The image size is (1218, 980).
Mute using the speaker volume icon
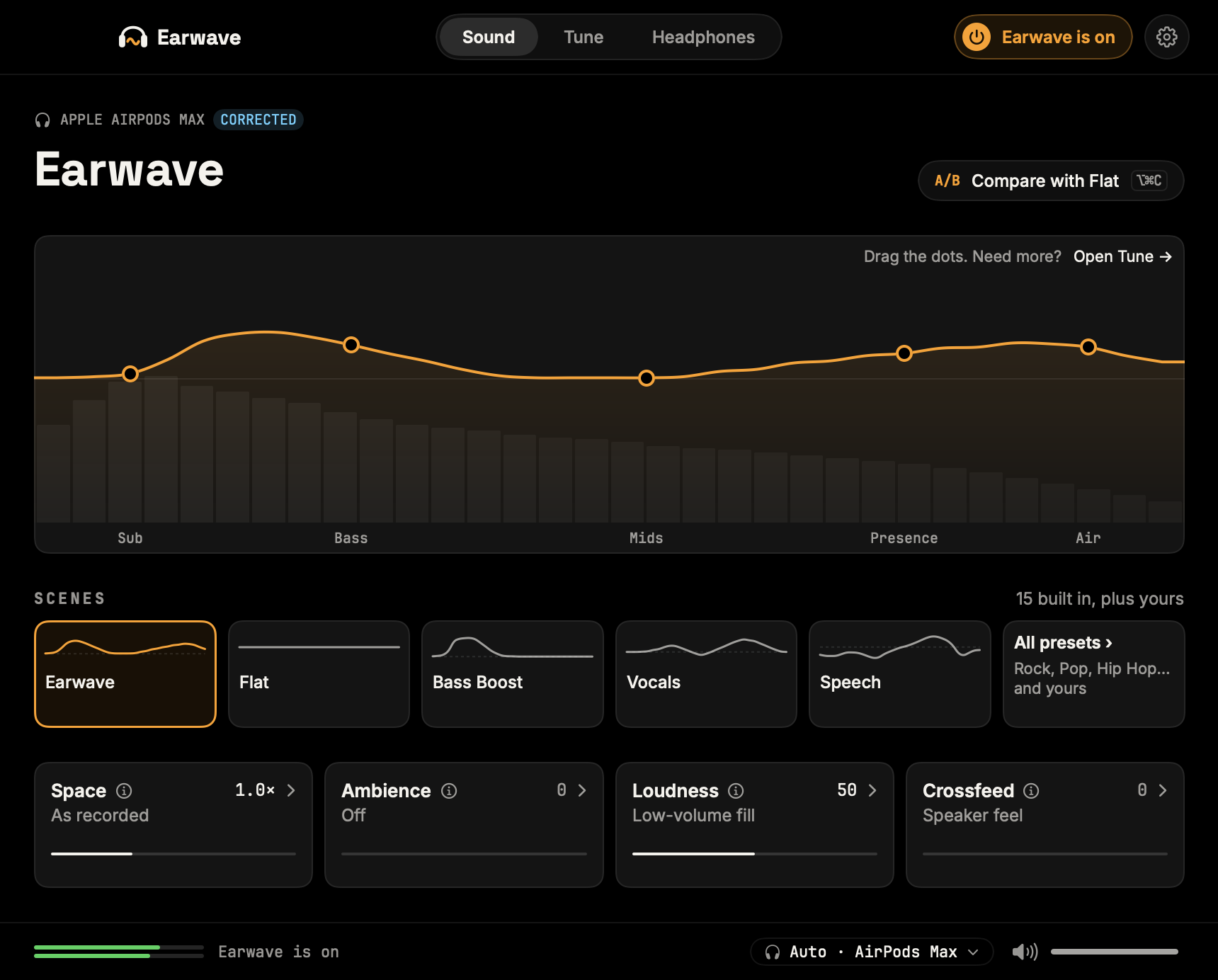(x=1025, y=952)
